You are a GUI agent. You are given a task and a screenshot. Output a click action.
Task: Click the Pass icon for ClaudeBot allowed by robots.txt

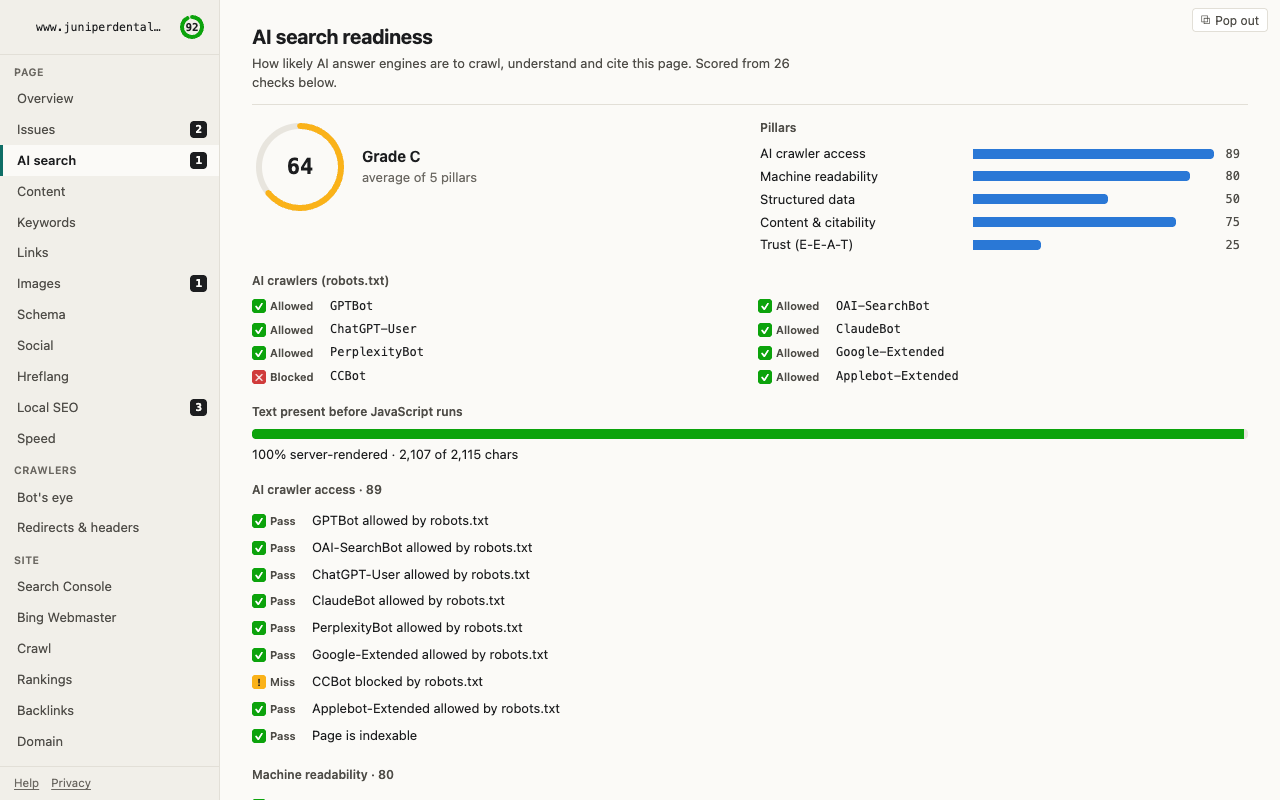pos(259,601)
